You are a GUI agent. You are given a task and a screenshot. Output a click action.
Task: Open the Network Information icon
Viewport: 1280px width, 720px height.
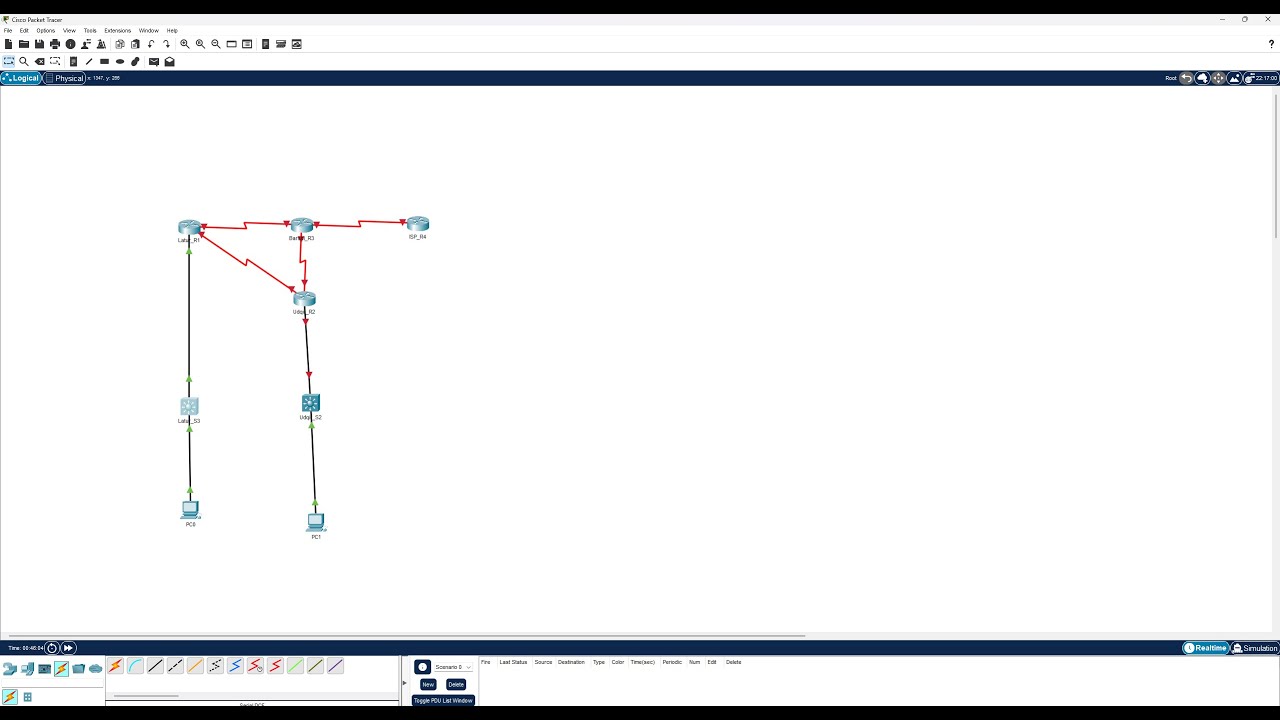click(70, 44)
